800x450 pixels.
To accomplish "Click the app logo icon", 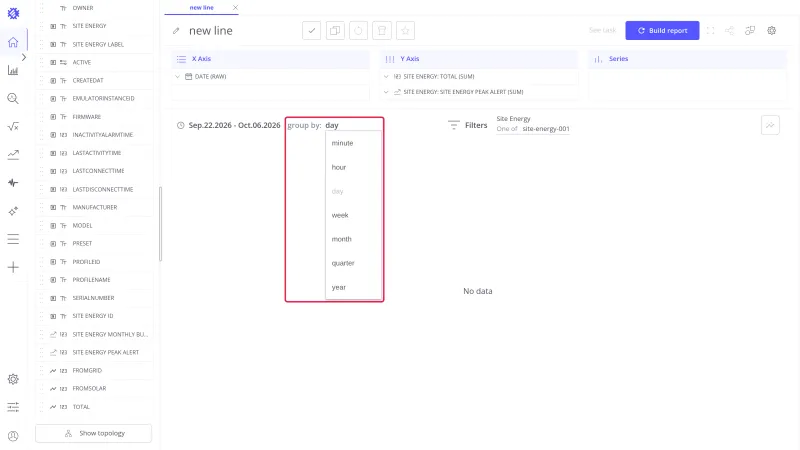I will coord(13,13).
